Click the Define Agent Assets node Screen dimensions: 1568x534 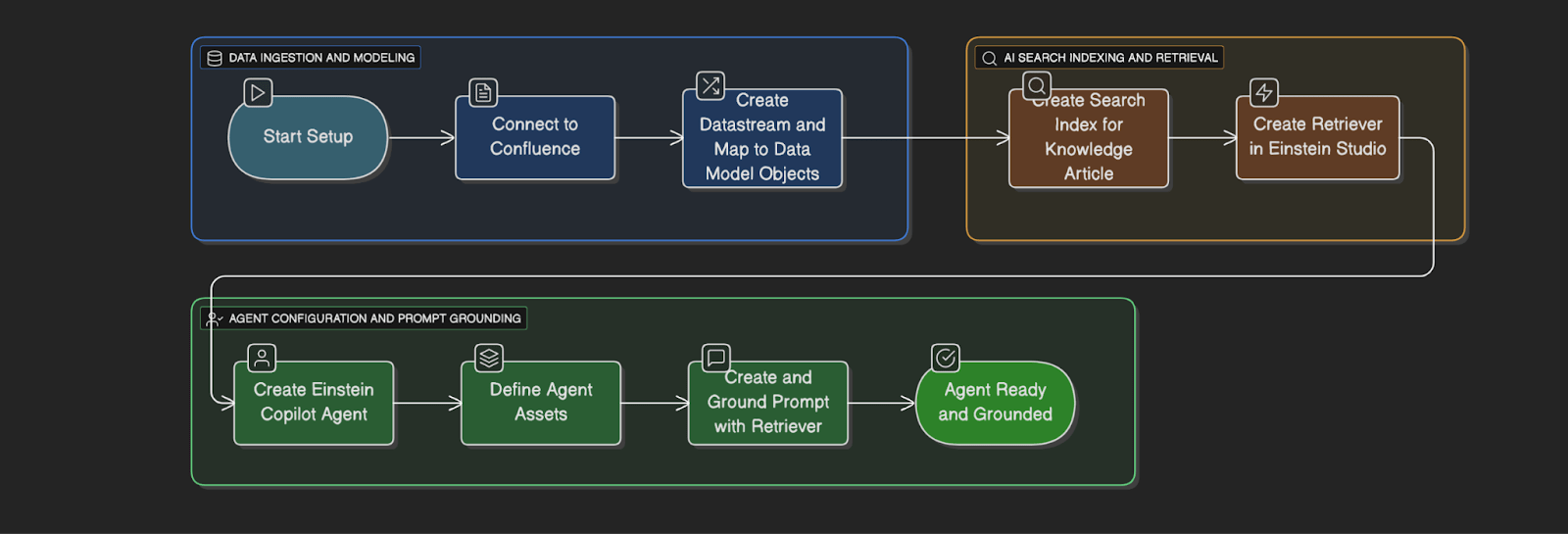(x=541, y=403)
